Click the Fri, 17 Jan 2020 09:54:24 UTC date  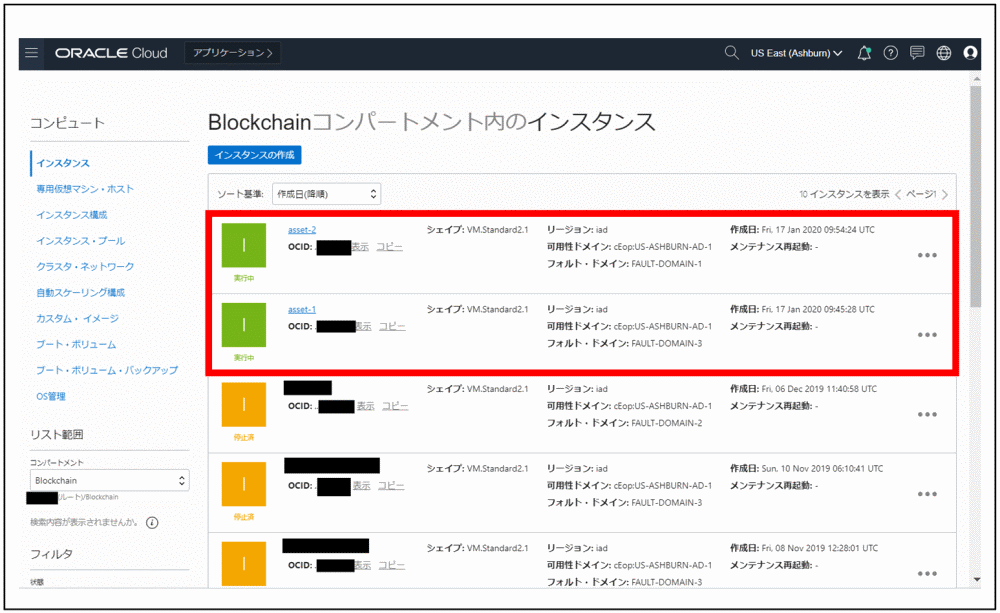[x=818, y=230]
